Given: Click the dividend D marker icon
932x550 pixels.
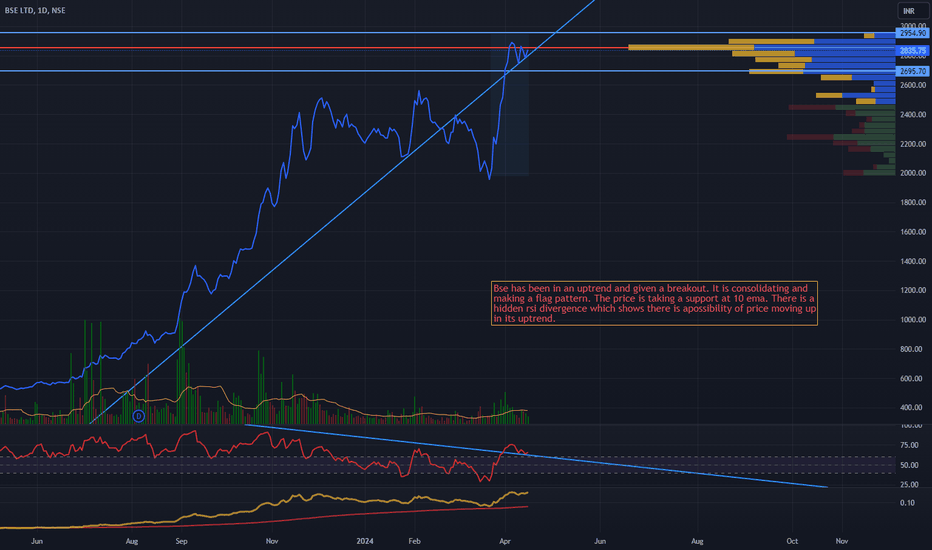Looking at the screenshot, I should tap(138, 416).
